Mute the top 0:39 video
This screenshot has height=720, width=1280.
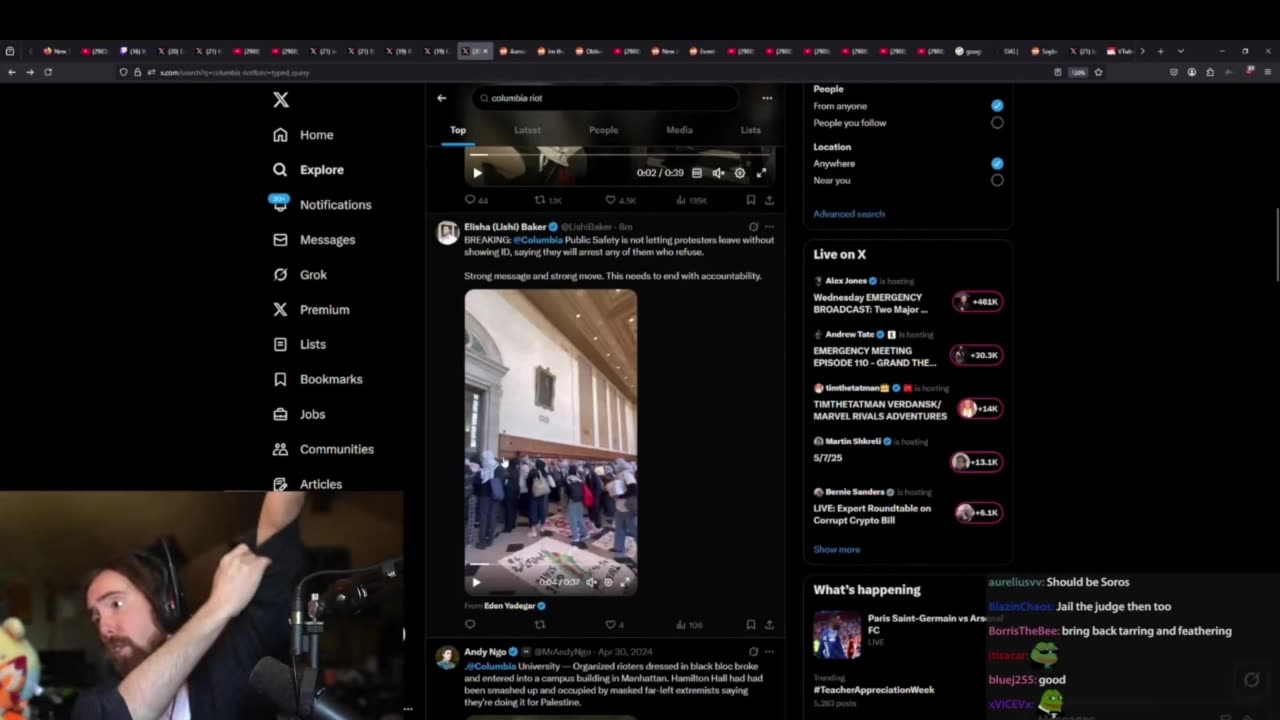[718, 173]
